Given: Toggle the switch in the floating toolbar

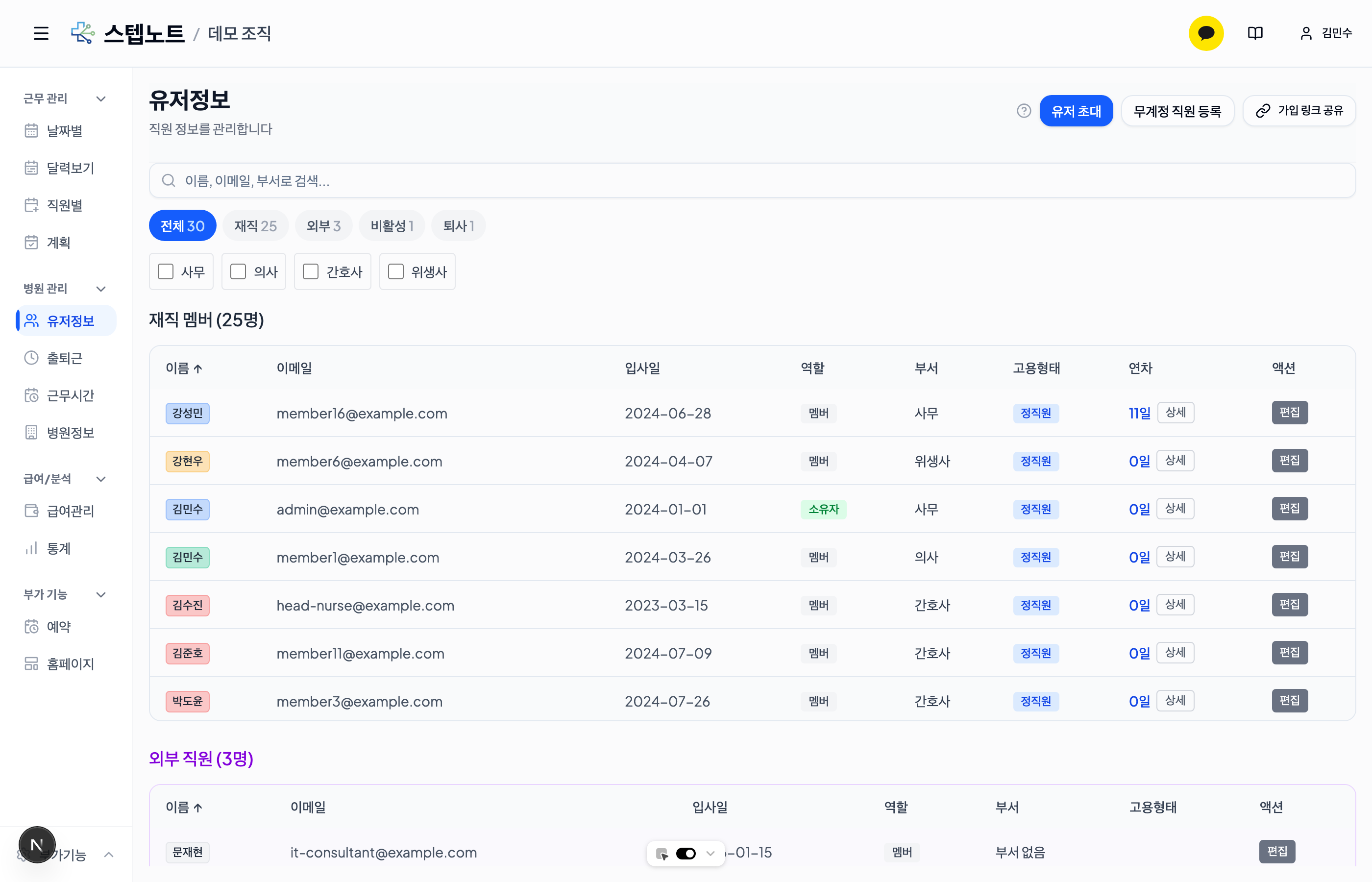Looking at the screenshot, I should pyautogui.click(x=686, y=854).
